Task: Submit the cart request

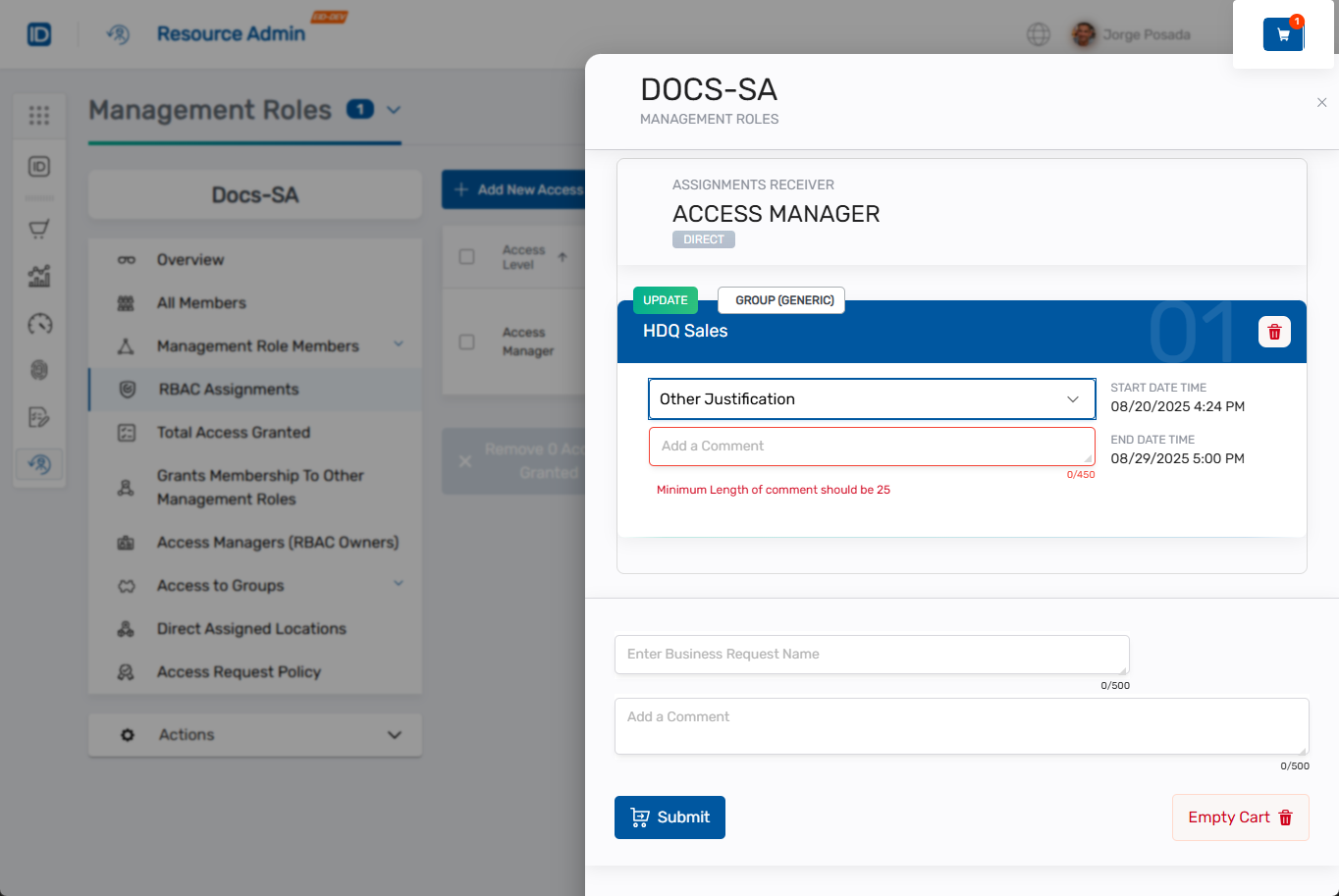Action: pyautogui.click(x=669, y=817)
